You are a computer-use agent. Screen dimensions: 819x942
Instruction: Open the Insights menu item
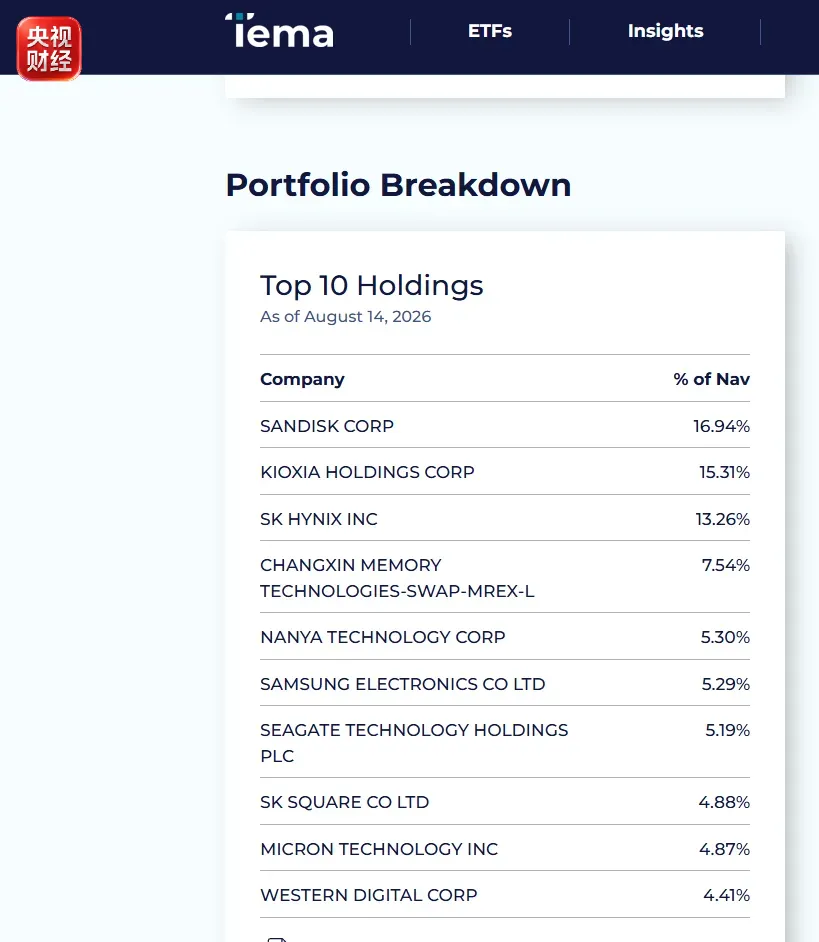(x=665, y=31)
